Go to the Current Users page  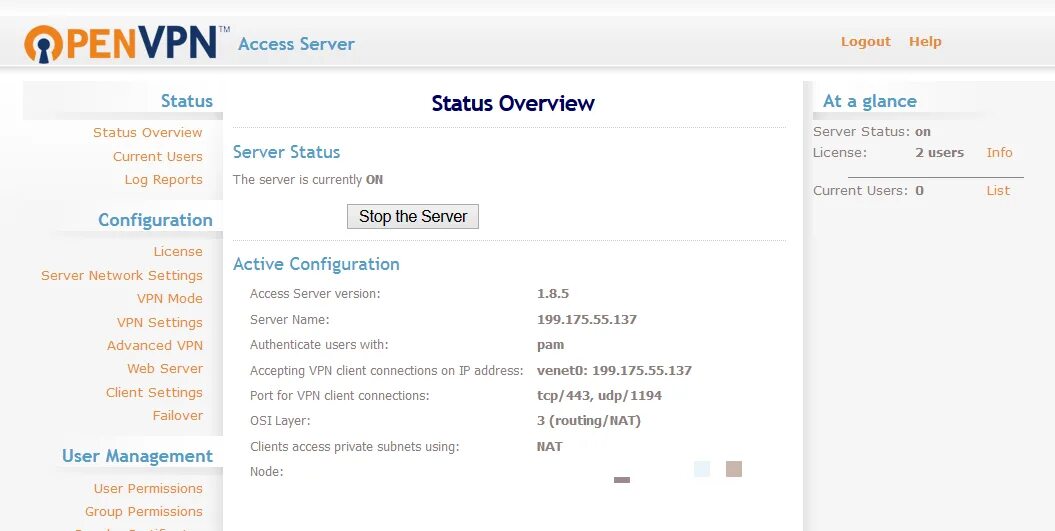coord(157,156)
